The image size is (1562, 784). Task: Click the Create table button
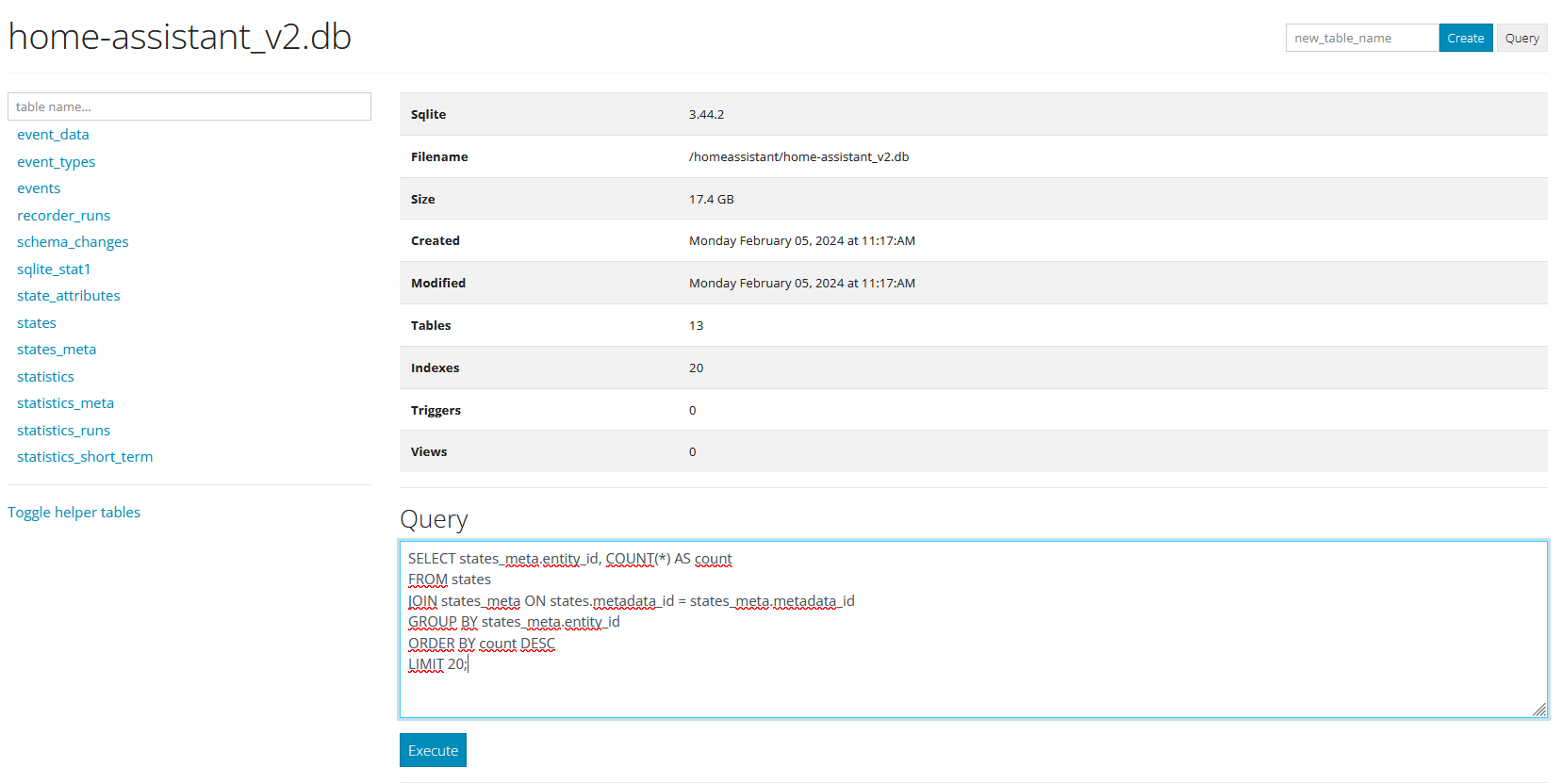[x=1466, y=38]
